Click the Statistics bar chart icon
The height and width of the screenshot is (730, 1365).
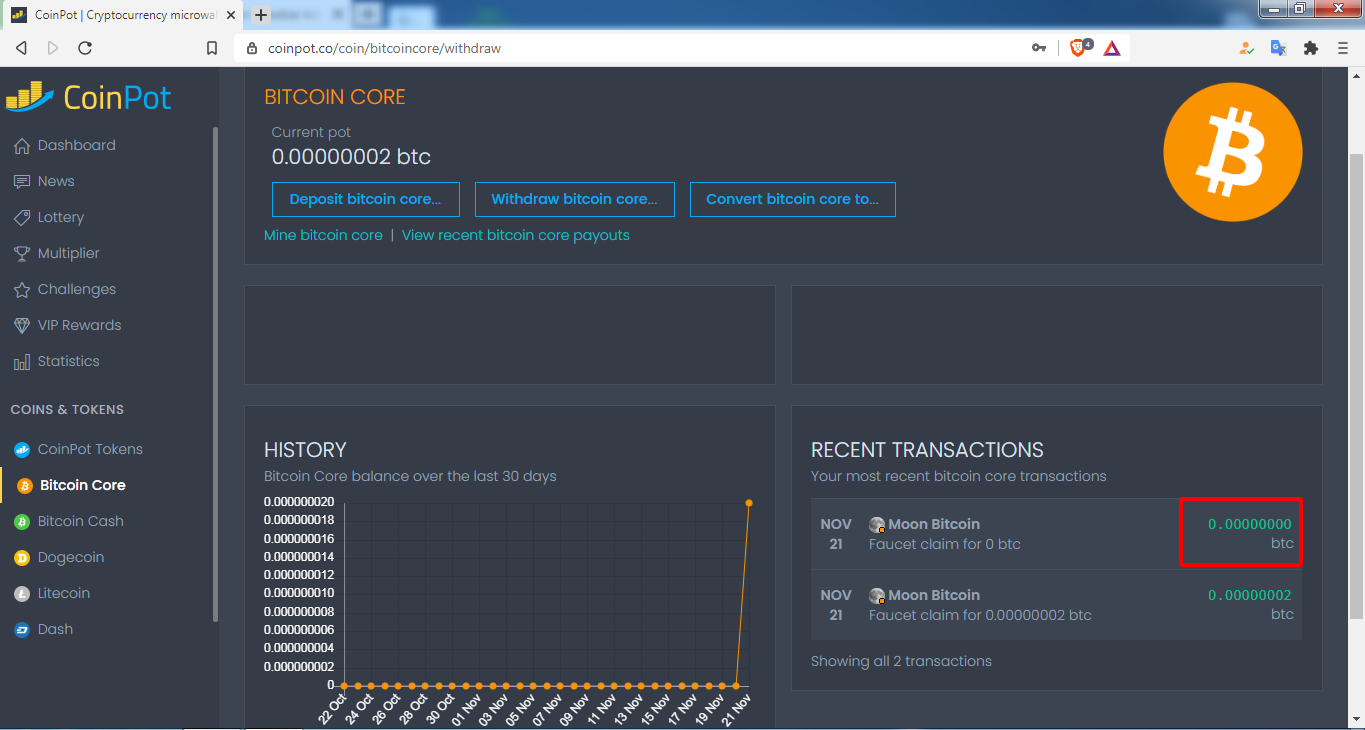[x=21, y=362]
